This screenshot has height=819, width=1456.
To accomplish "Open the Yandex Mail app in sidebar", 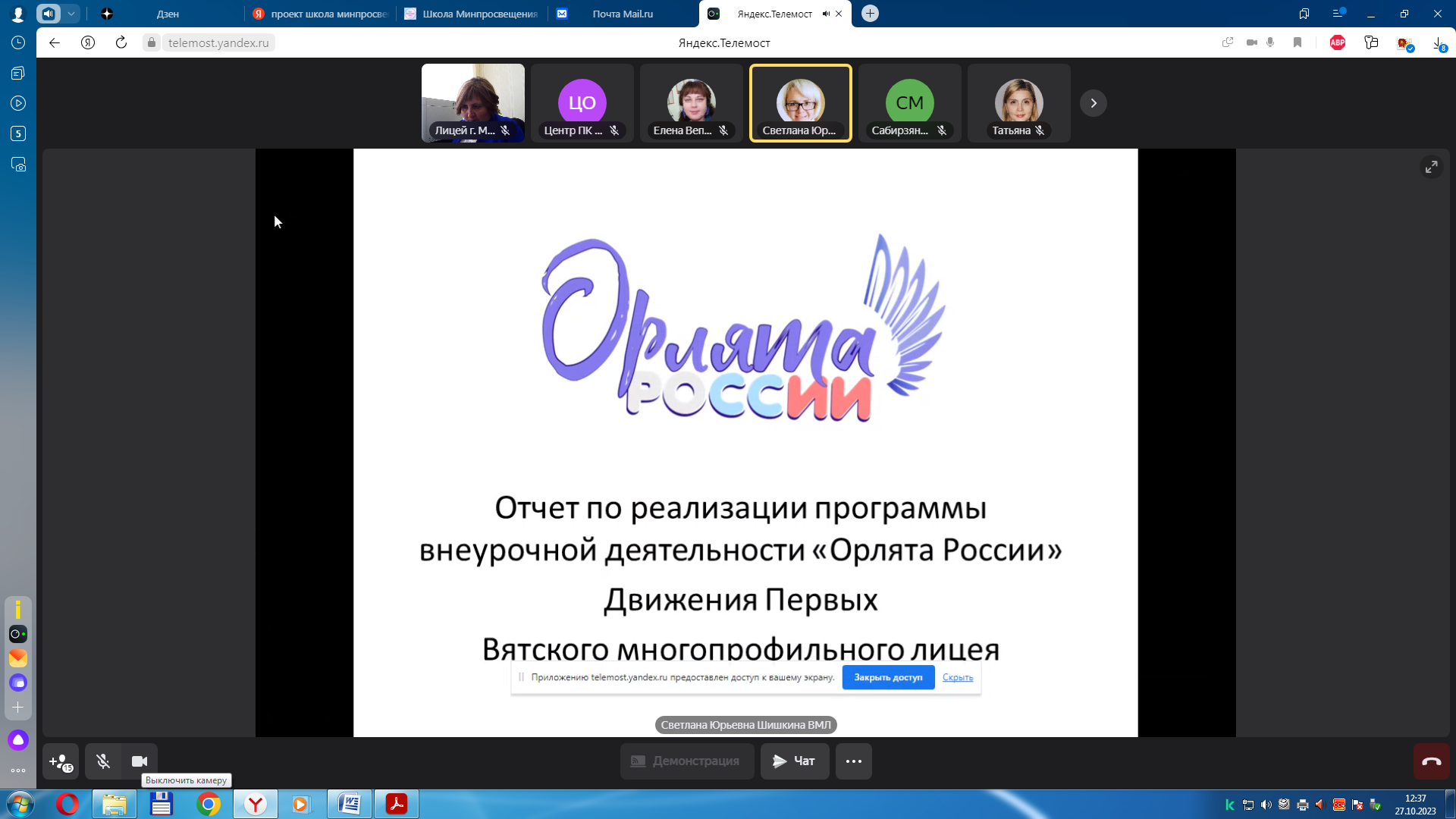I will [18, 658].
